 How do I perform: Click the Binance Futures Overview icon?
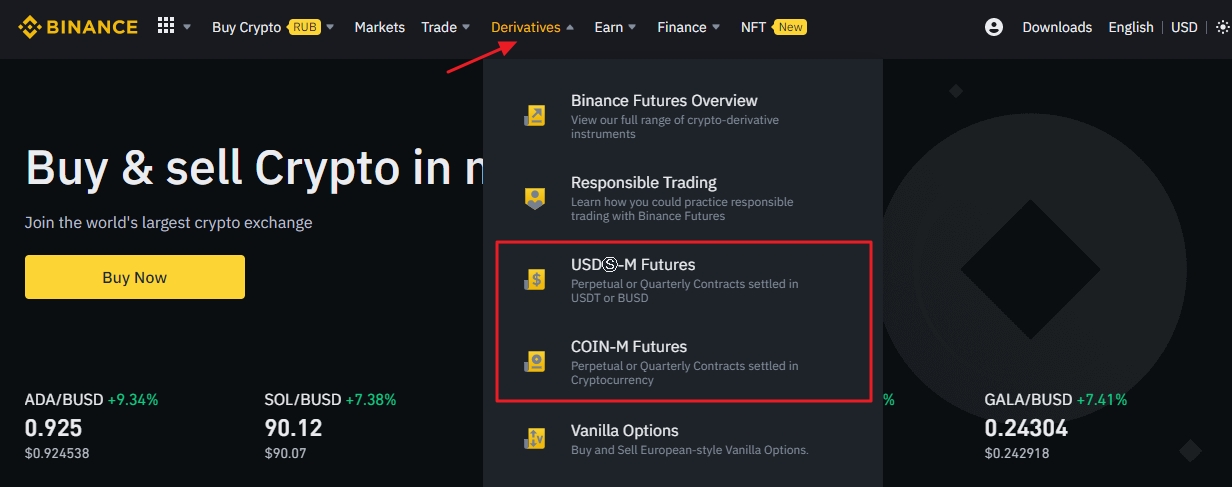[535, 116]
